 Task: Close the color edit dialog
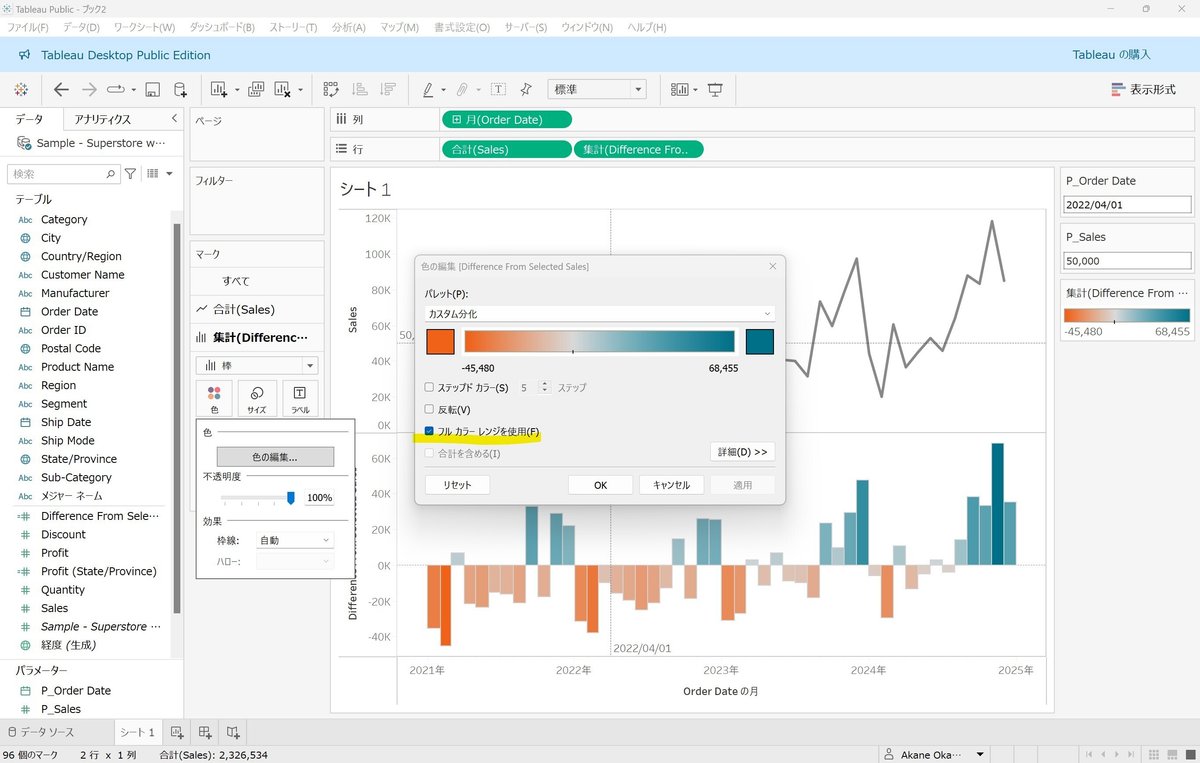tap(772, 266)
